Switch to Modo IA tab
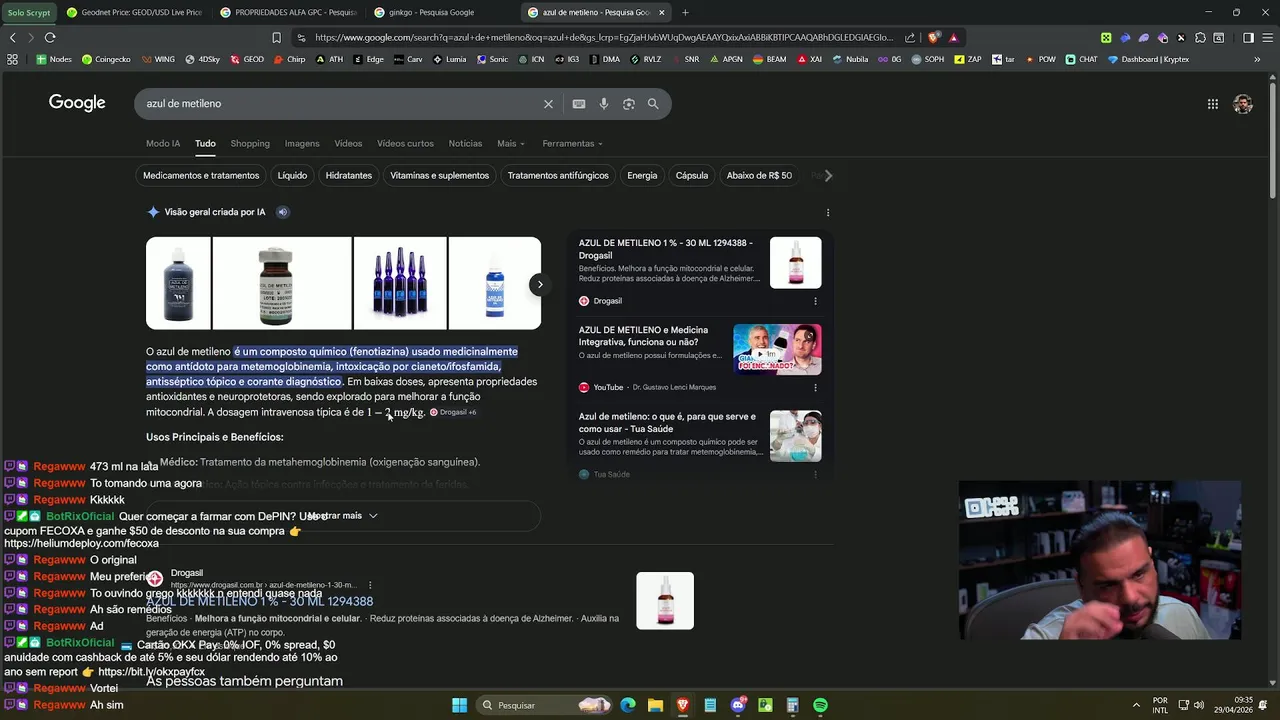 [x=163, y=143]
